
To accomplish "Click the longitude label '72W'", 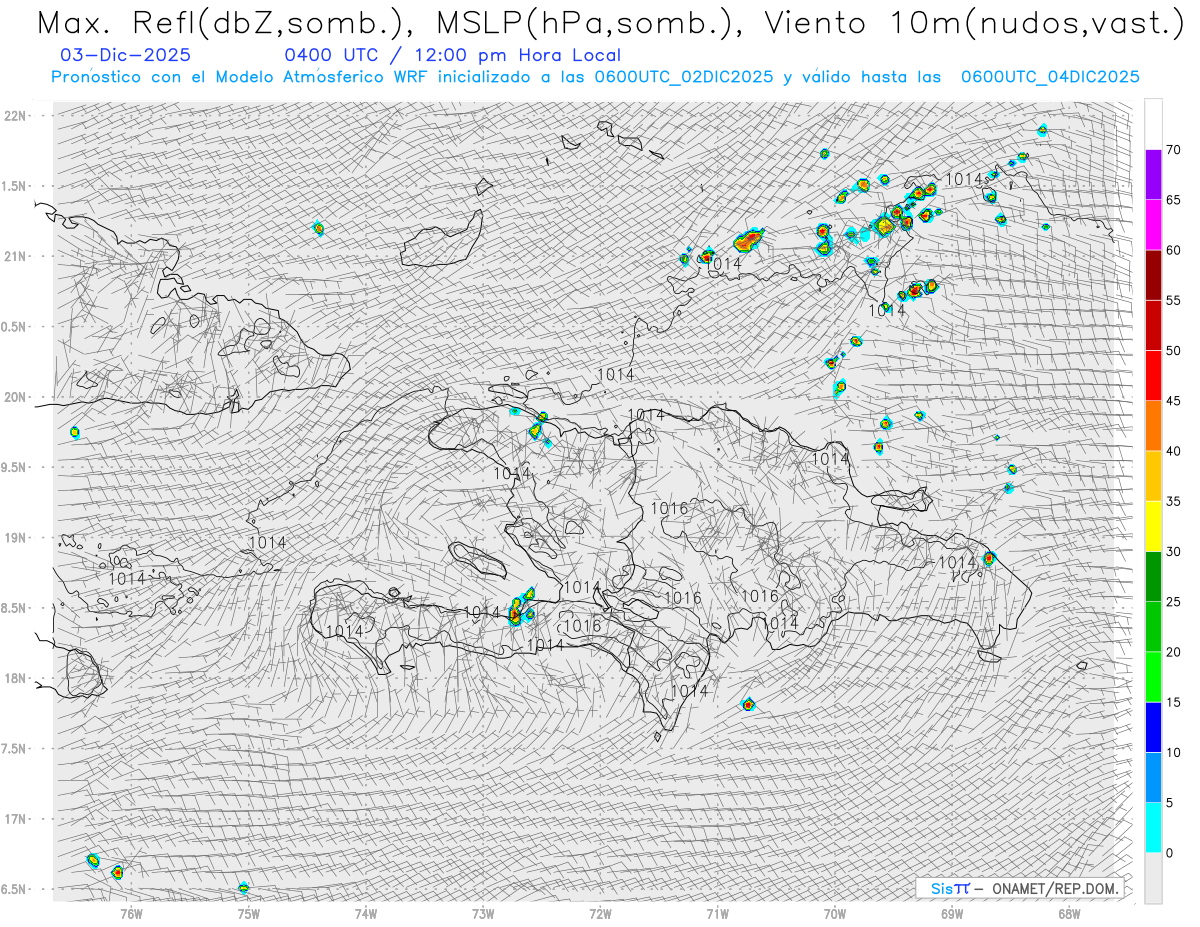I will pos(600,912).
